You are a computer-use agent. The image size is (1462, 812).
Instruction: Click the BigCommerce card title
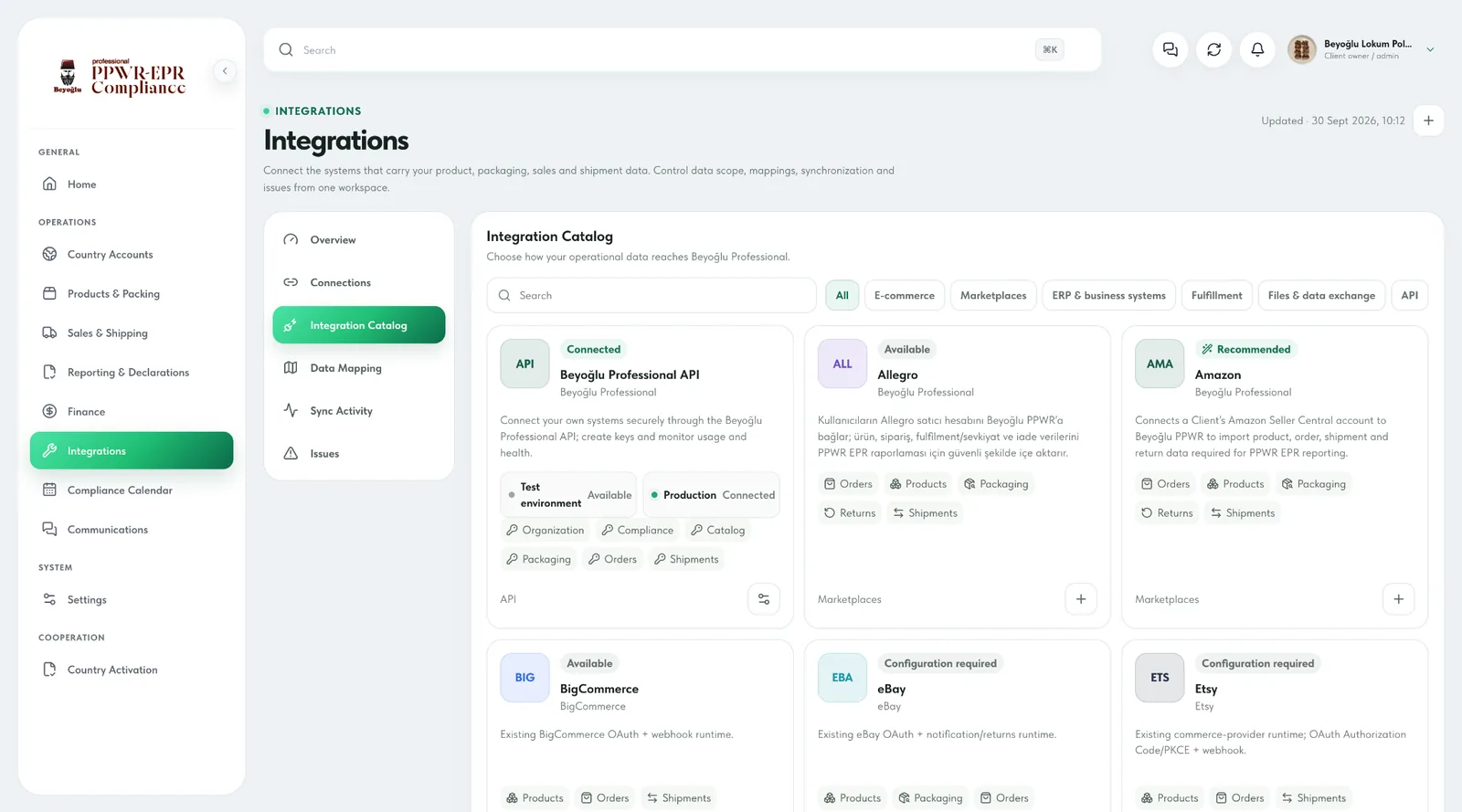pyautogui.click(x=599, y=690)
